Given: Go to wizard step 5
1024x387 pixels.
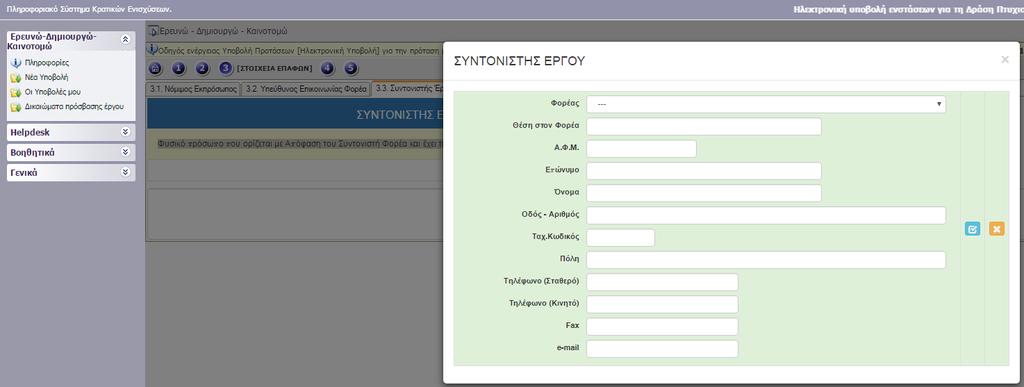Looking at the screenshot, I should tap(351, 69).
